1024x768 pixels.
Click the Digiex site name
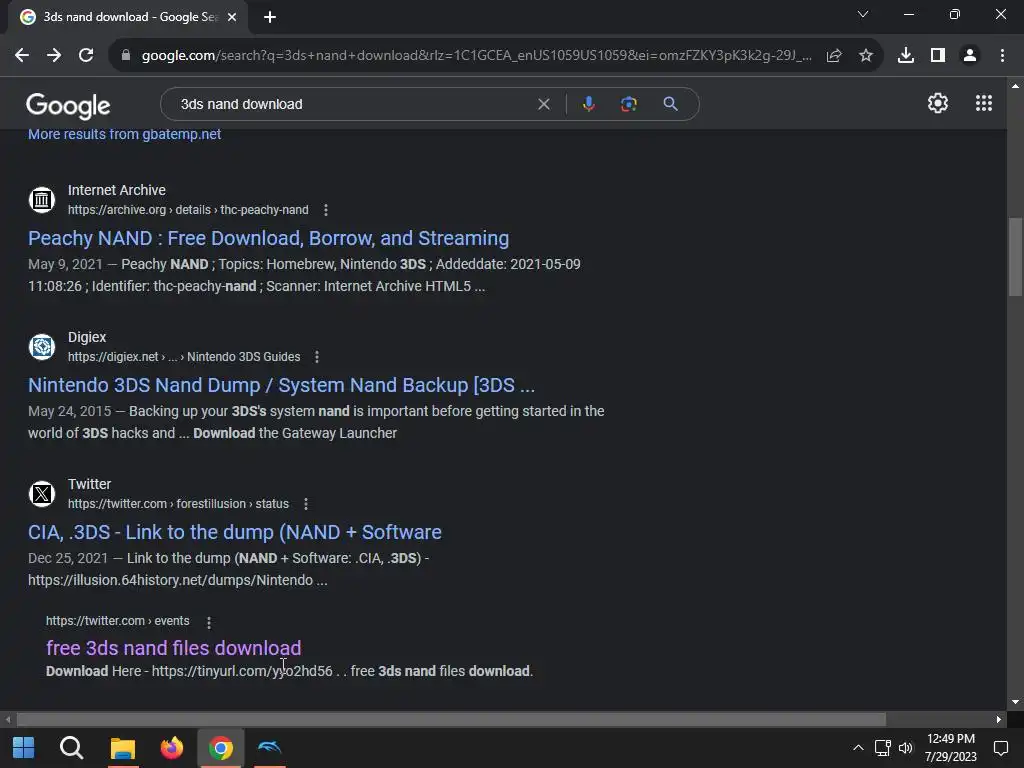[x=87, y=337]
